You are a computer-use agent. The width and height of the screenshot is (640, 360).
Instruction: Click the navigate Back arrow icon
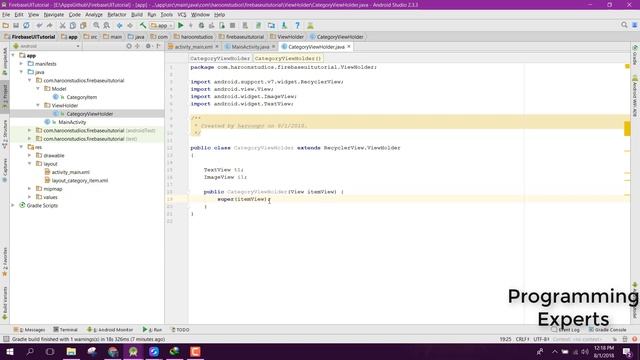(x=120, y=25)
